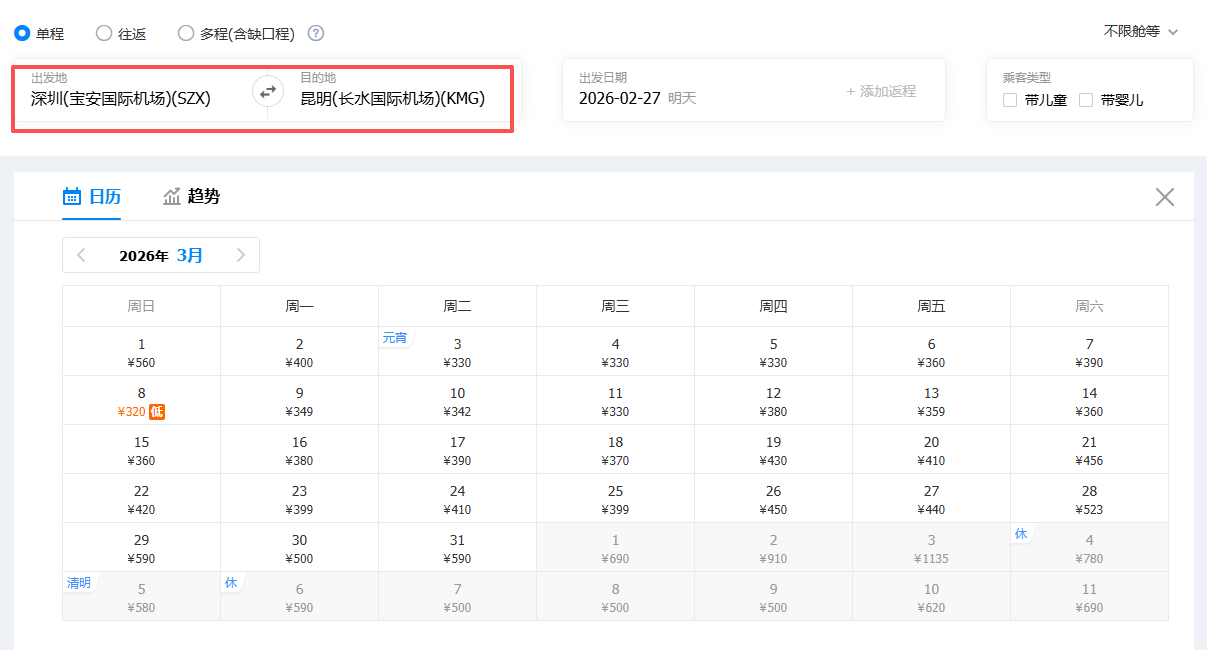Switch to the 日历 calendar tab

click(x=91, y=197)
